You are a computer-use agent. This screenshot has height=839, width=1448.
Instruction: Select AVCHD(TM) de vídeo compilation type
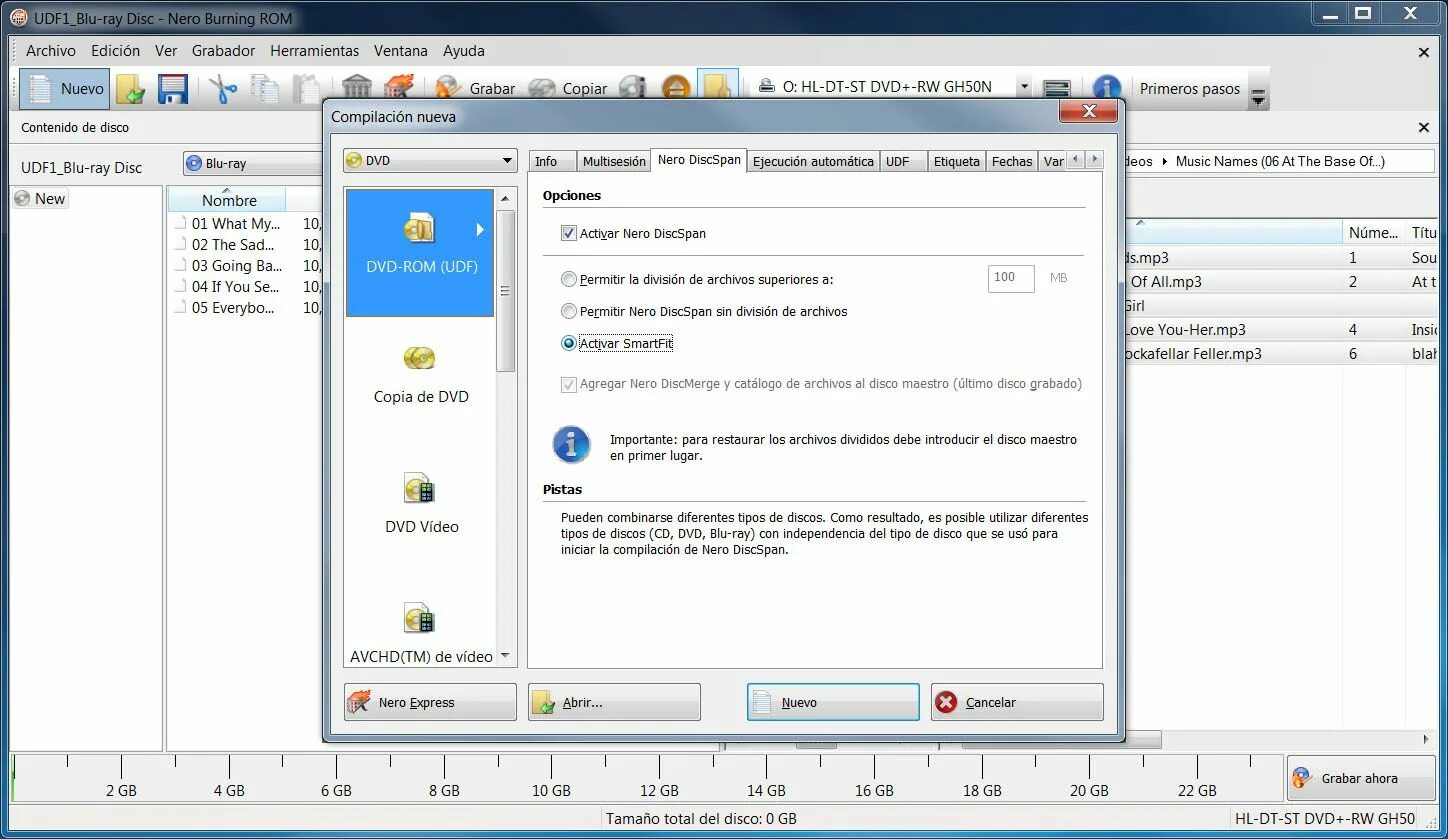click(x=420, y=632)
